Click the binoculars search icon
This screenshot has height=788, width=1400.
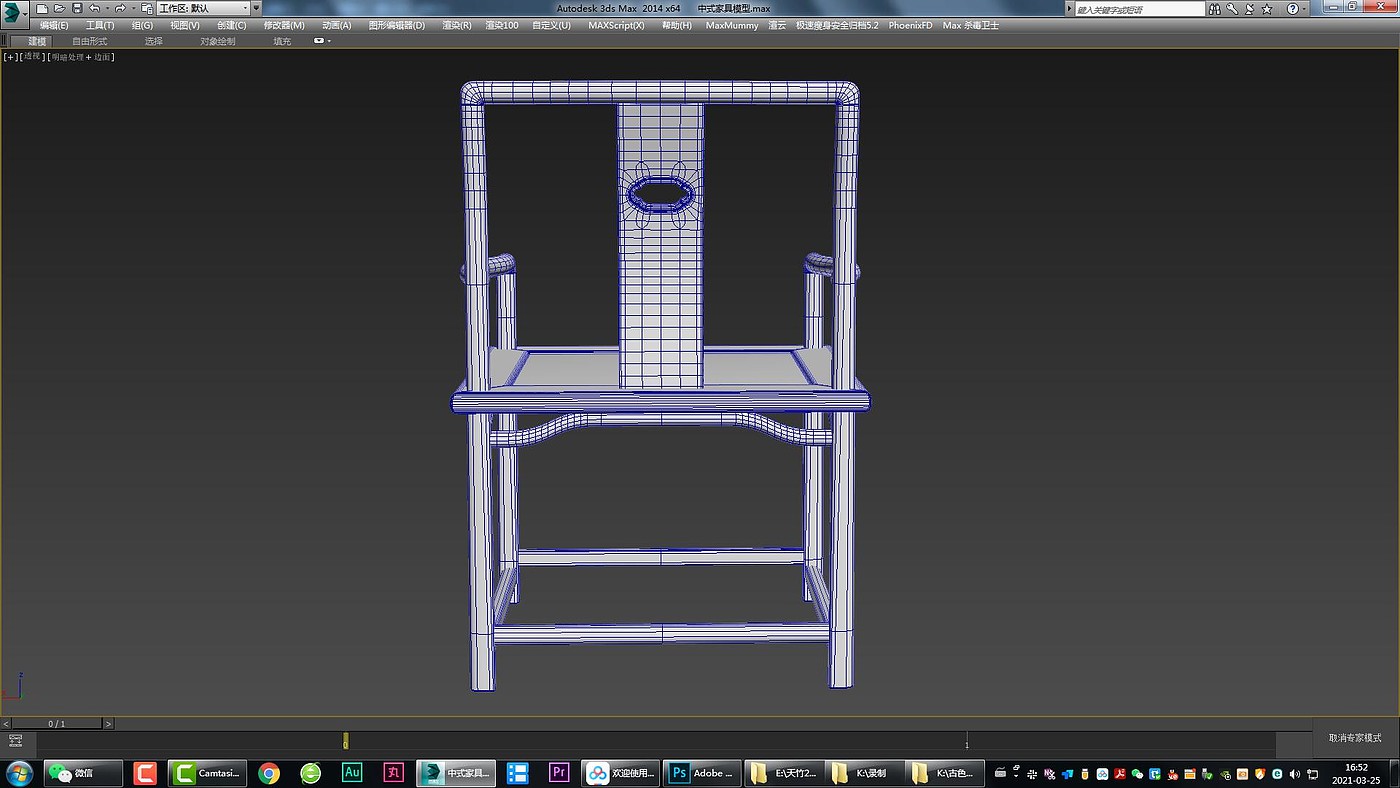(1215, 8)
